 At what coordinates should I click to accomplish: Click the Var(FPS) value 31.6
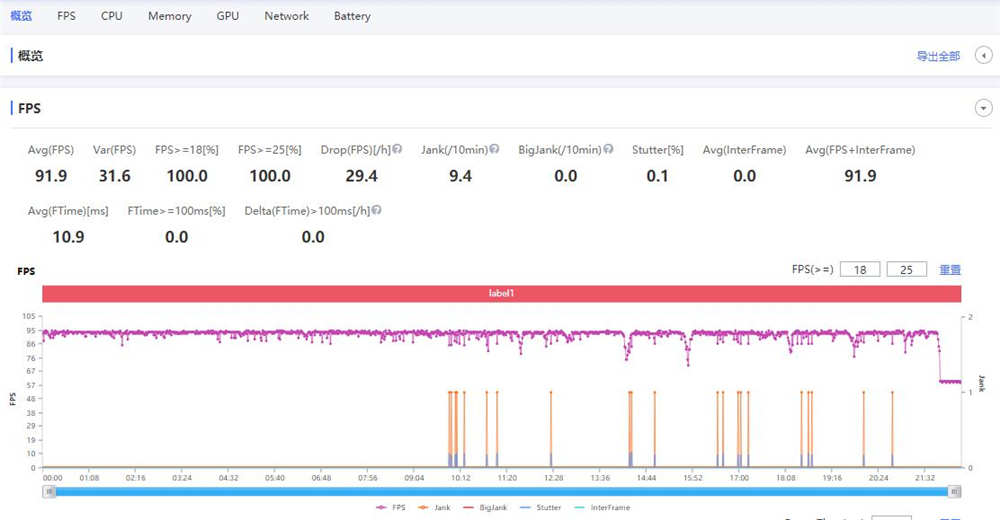point(114,176)
